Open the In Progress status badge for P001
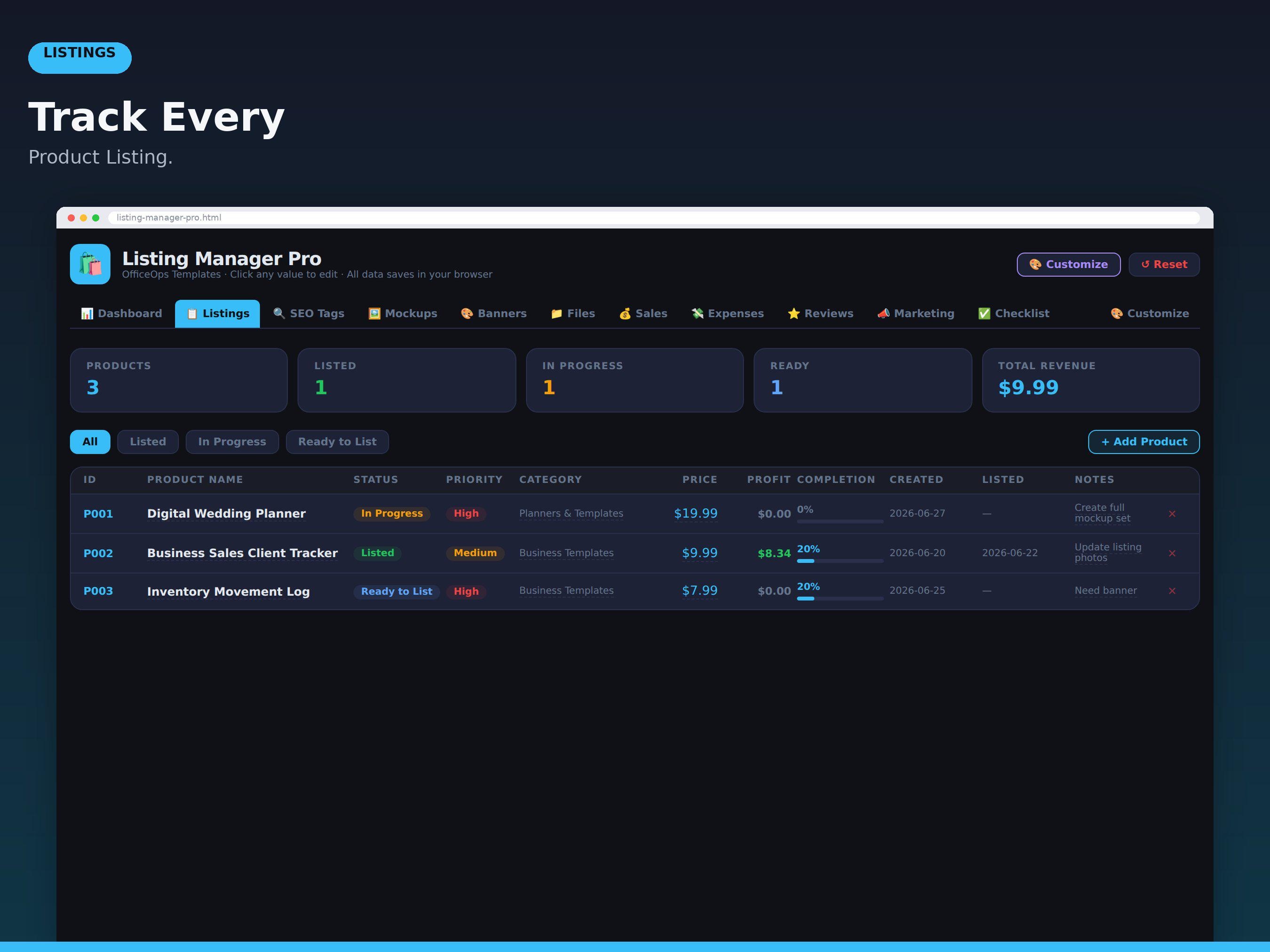This screenshot has width=1270, height=952. click(x=392, y=513)
